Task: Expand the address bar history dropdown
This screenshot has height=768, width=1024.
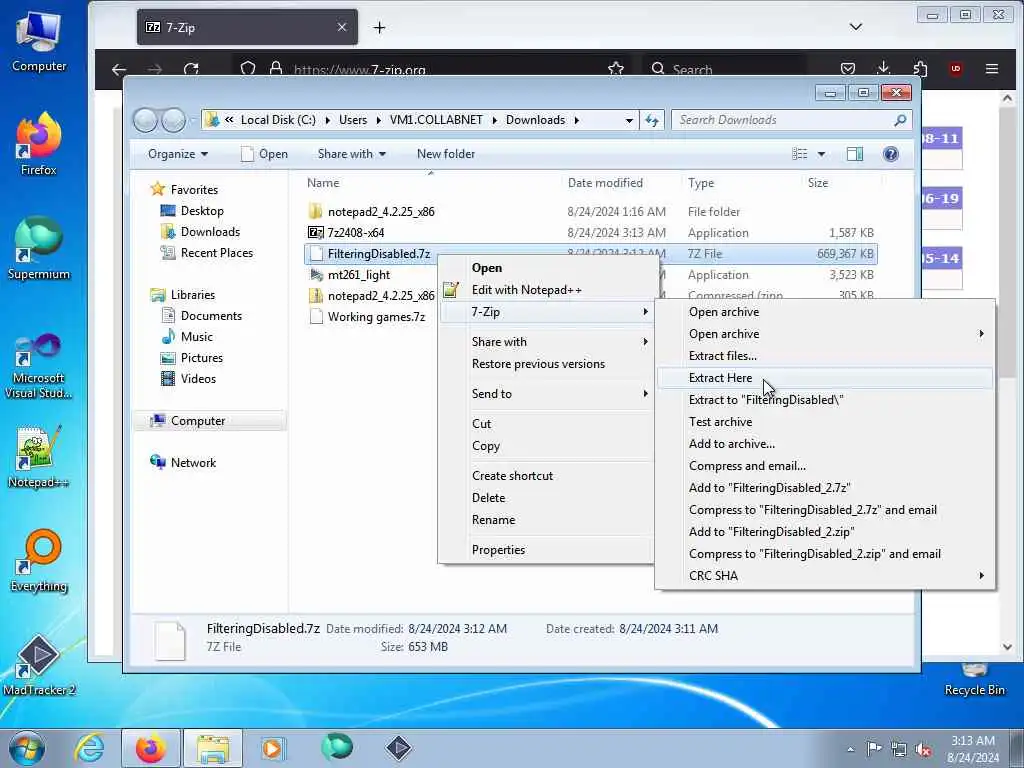Action: [x=629, y=120]
